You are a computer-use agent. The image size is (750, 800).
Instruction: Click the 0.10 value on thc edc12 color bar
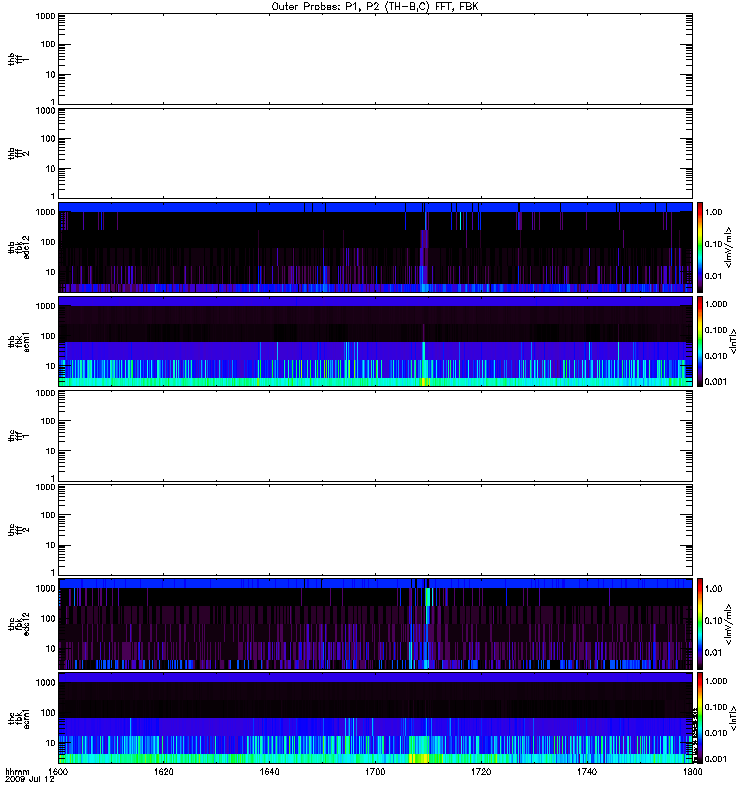tap(713, 620)
